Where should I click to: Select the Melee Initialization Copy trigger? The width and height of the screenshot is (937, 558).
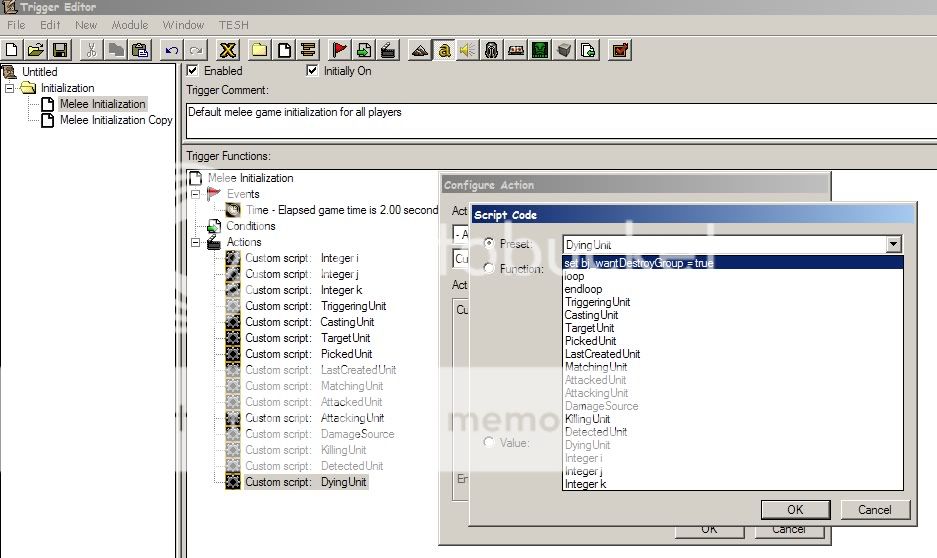click(116, 120)
